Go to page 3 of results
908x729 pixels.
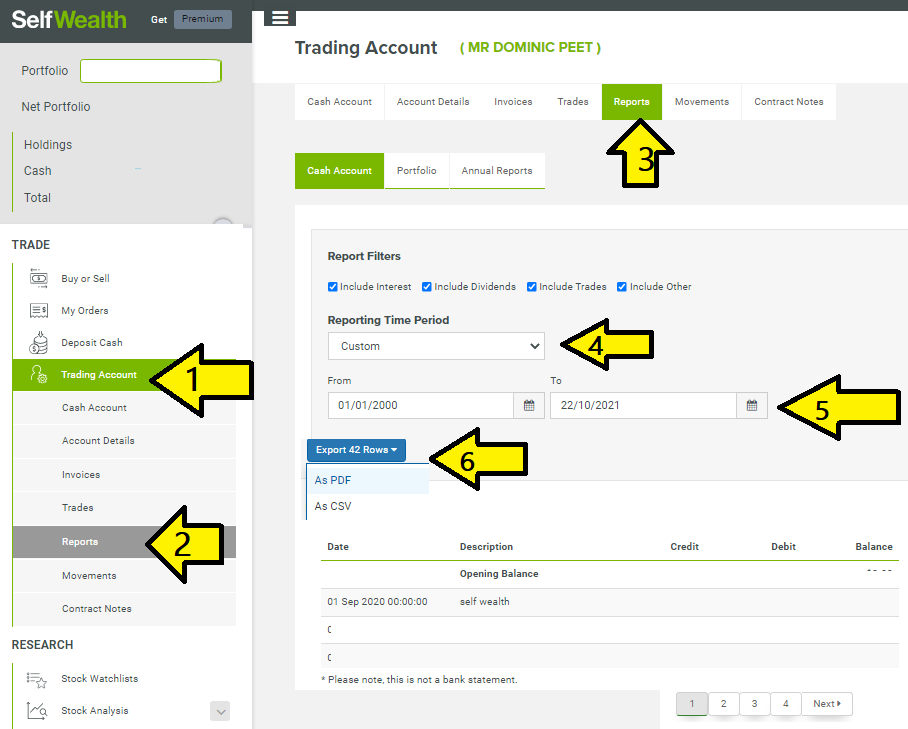click(755, 704)
